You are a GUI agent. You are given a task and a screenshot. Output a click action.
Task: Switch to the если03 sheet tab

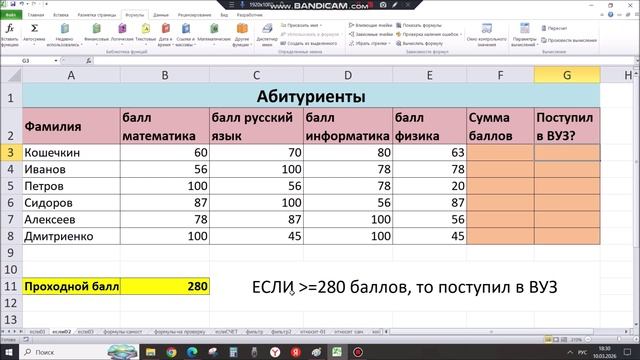tap(86, 332)
